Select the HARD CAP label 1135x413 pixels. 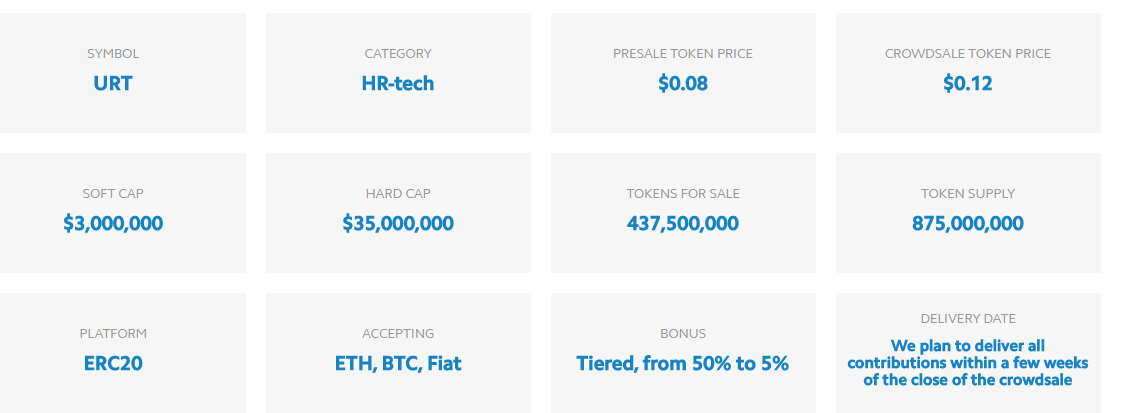pos(398,194)
